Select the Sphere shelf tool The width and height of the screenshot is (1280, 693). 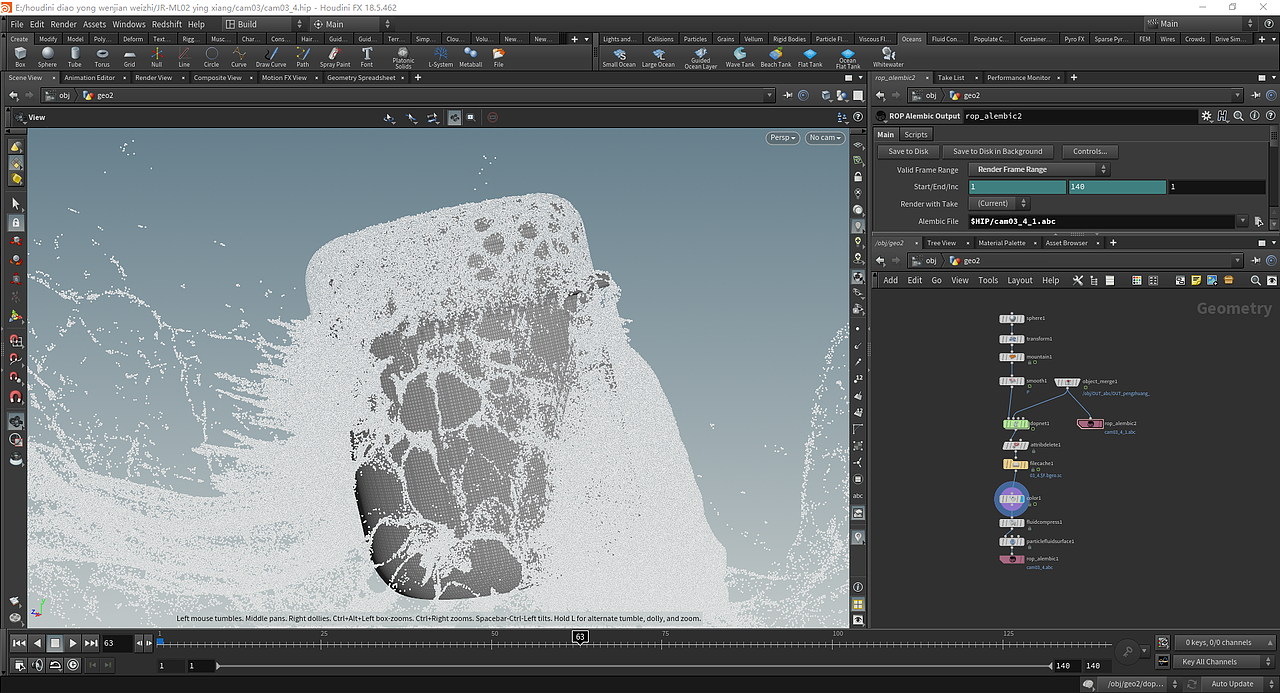[47, 56]
